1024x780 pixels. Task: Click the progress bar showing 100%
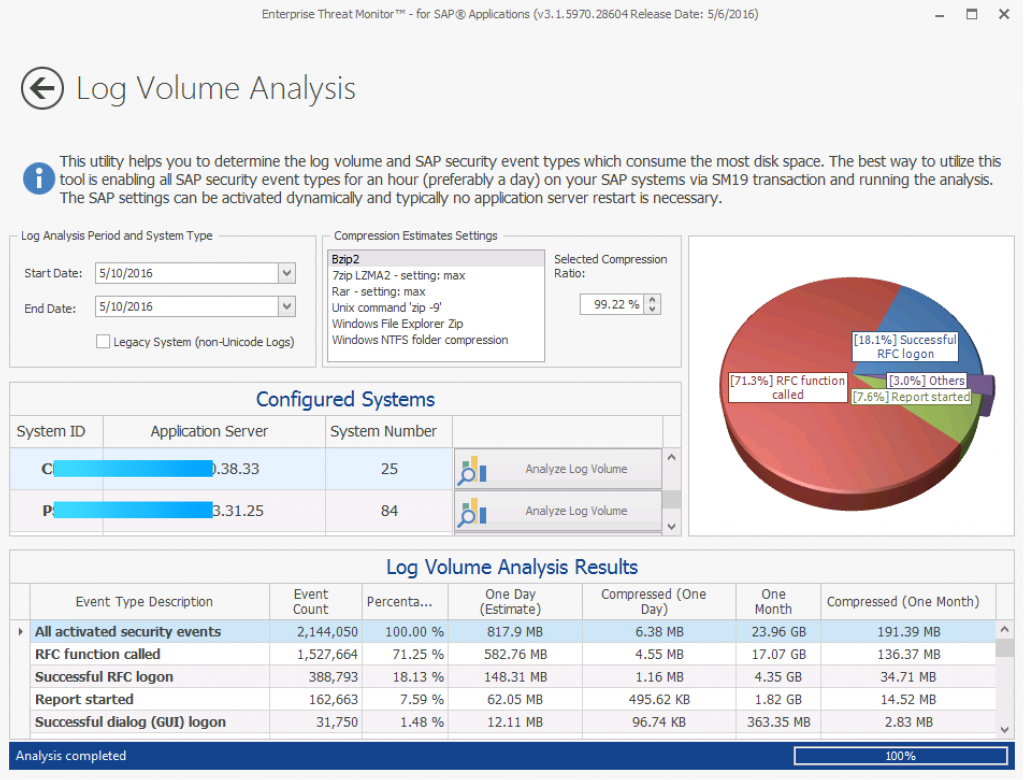[899, 756]
